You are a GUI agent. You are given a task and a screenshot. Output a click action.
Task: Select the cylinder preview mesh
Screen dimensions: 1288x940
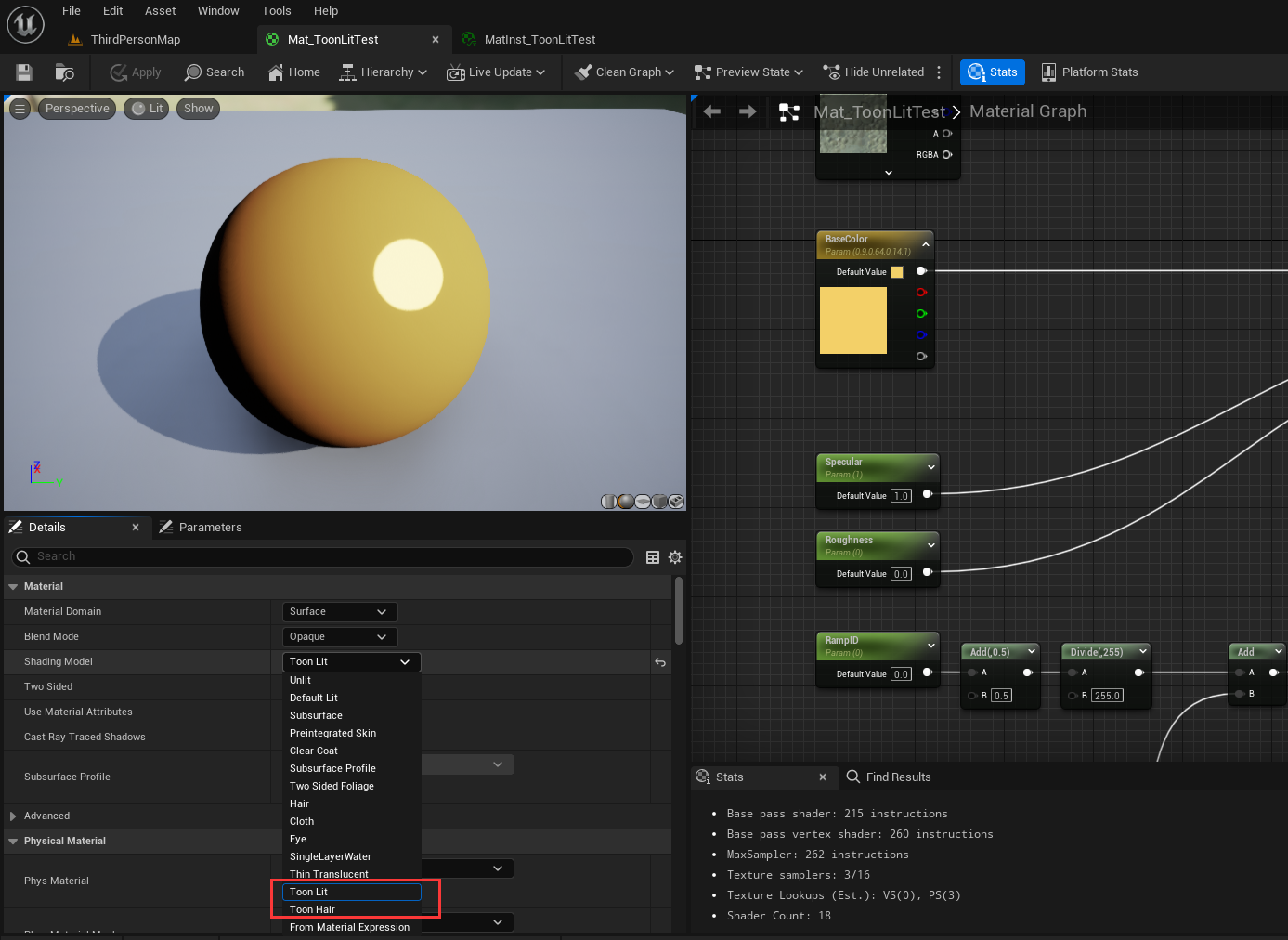pyautogui.click(x=609, y=501)
